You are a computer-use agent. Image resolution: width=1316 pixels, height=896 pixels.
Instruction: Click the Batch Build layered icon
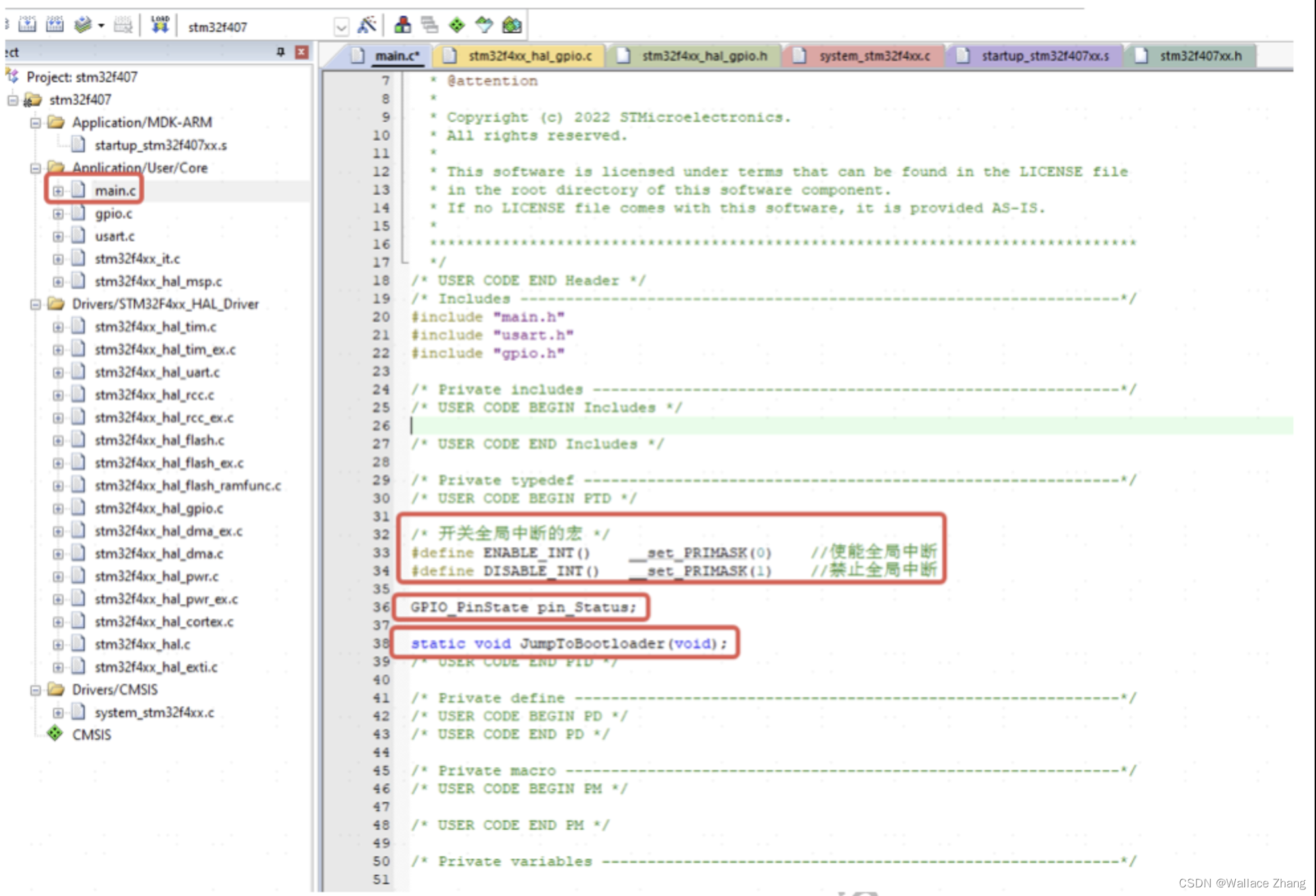(x=83, y=24)
